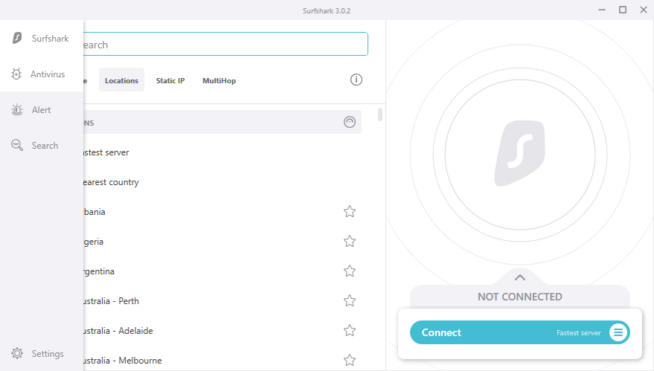
Task: Click the info icon beside MultiHop tab
Action: pyautogui.click(x=356, y=80)
